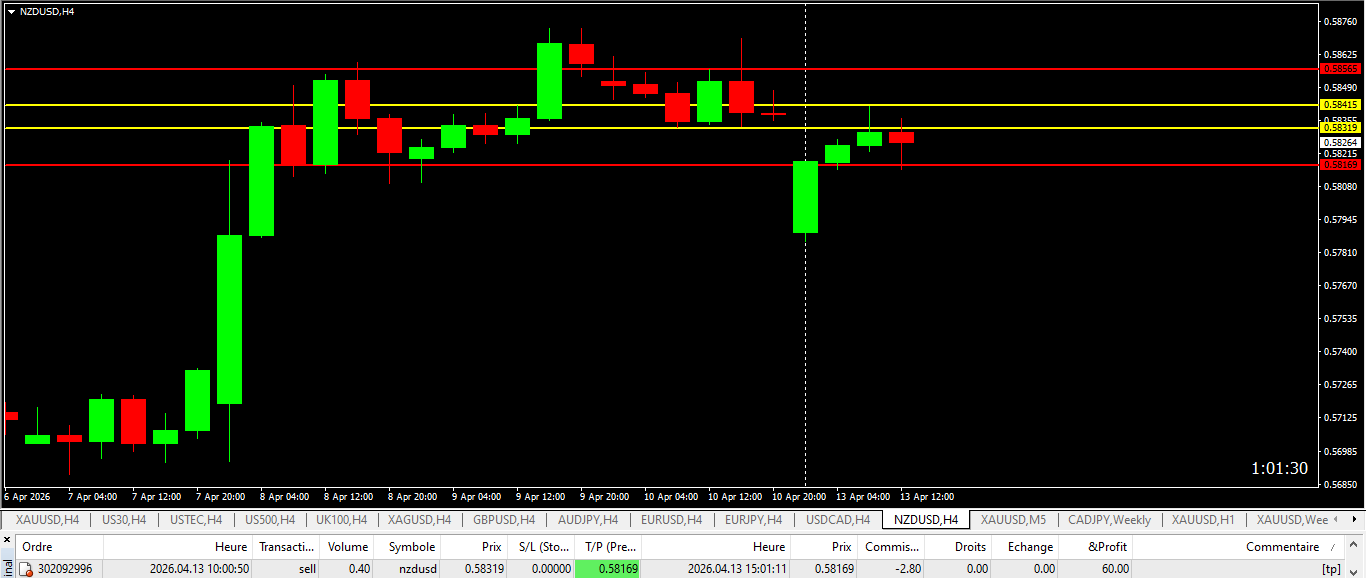Click the T/P column header
1366x578 pixels.
click(608, 547)
